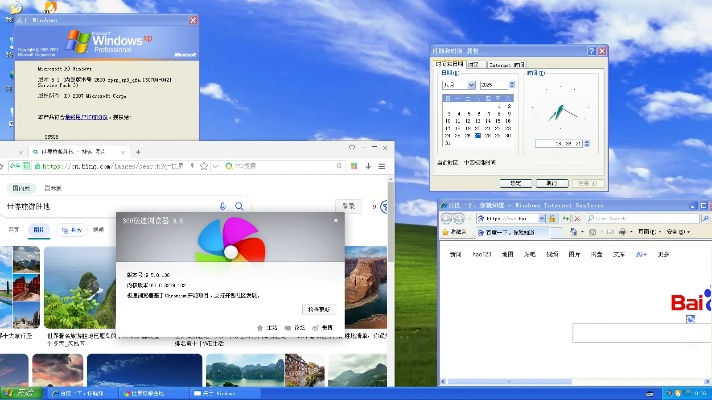Star the page in 360 browser address bar

(204, 166)
